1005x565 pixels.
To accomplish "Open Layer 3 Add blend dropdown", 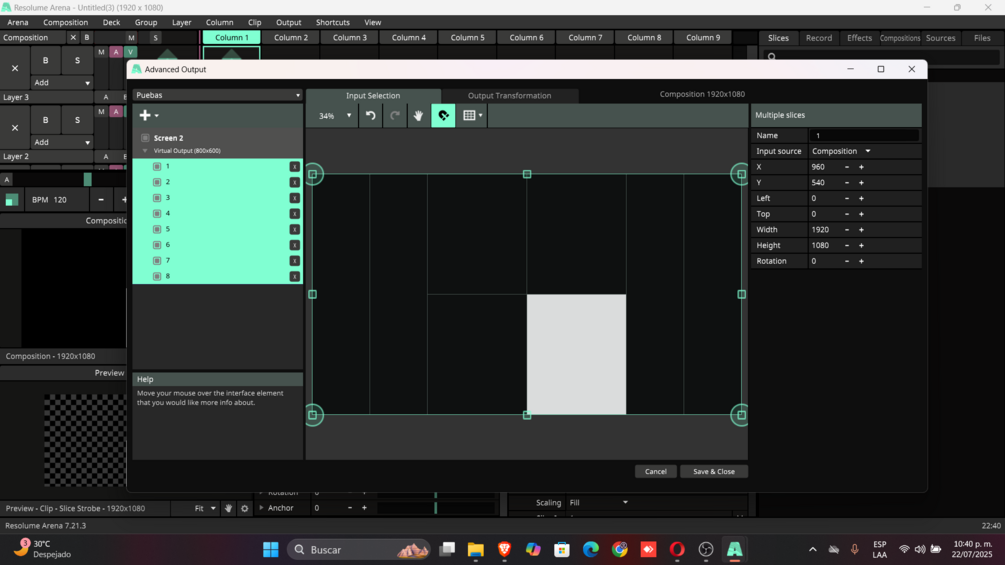I will click(x=62, y=83).
